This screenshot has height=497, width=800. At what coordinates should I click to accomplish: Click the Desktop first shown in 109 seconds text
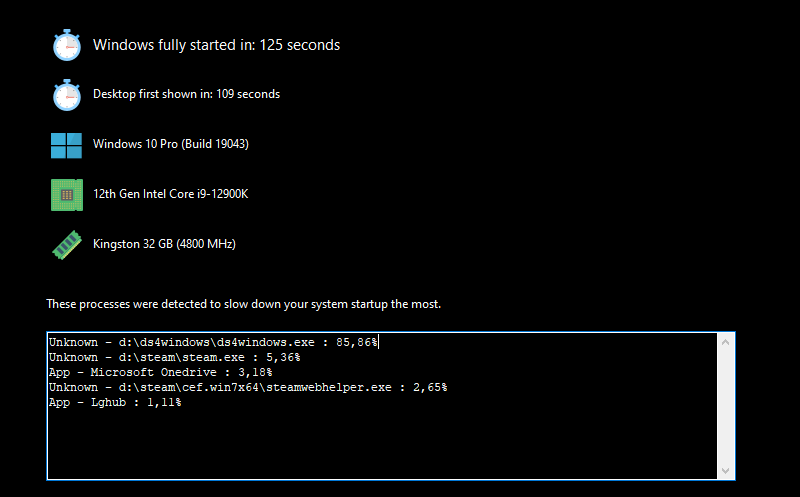pos(186,94)
